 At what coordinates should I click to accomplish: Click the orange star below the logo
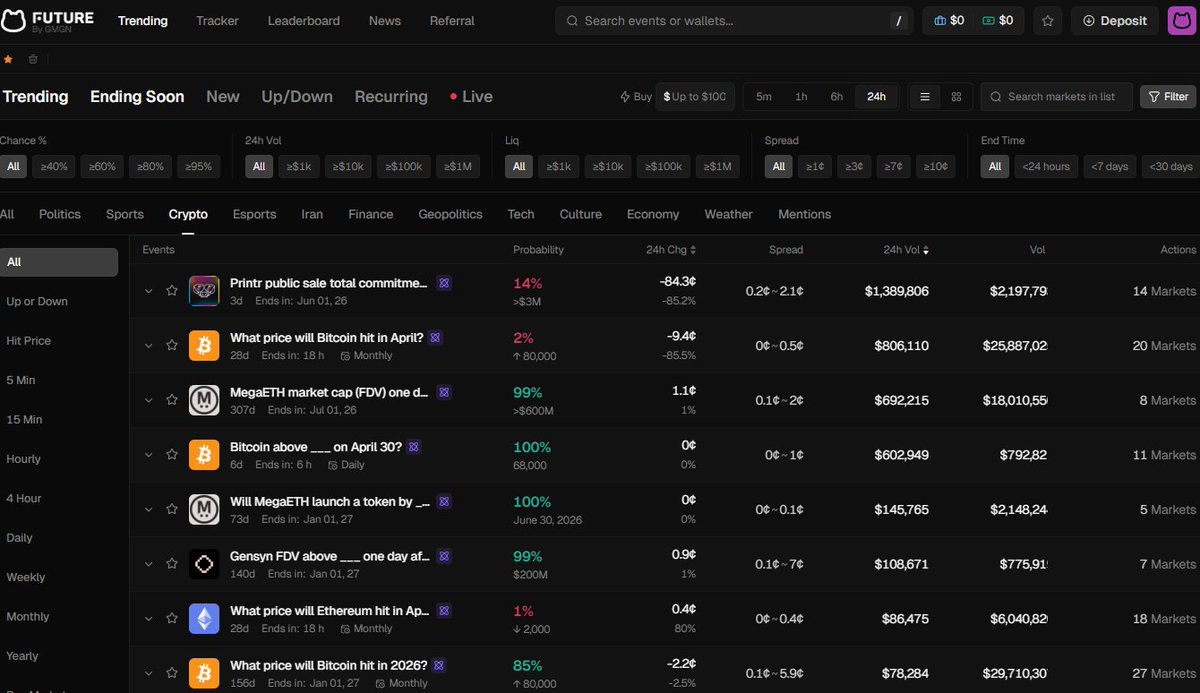[x=9, y=59]
